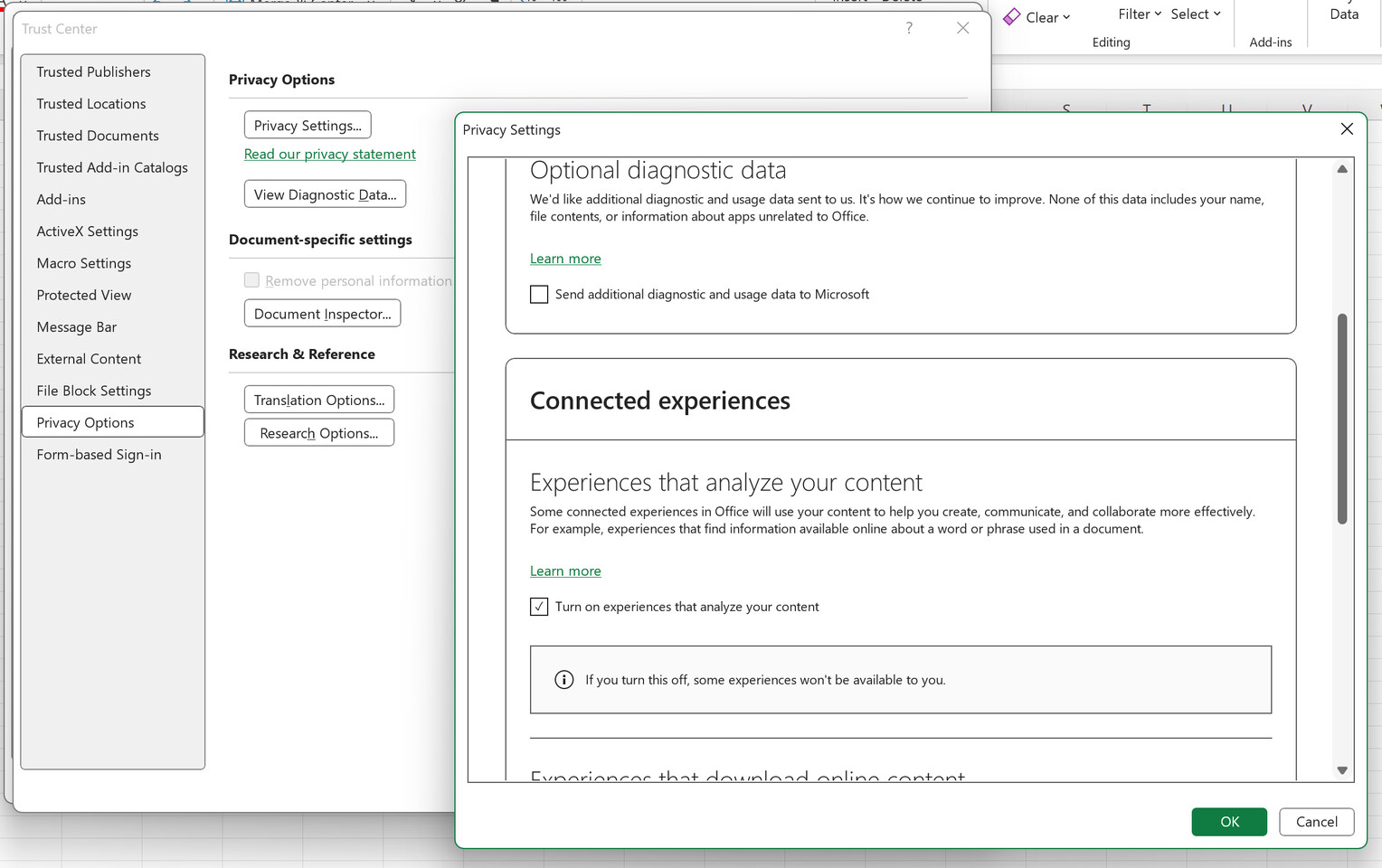Open the Document Inspector... button
Viewport: 1382px width, 868px height.
(322, 314)
